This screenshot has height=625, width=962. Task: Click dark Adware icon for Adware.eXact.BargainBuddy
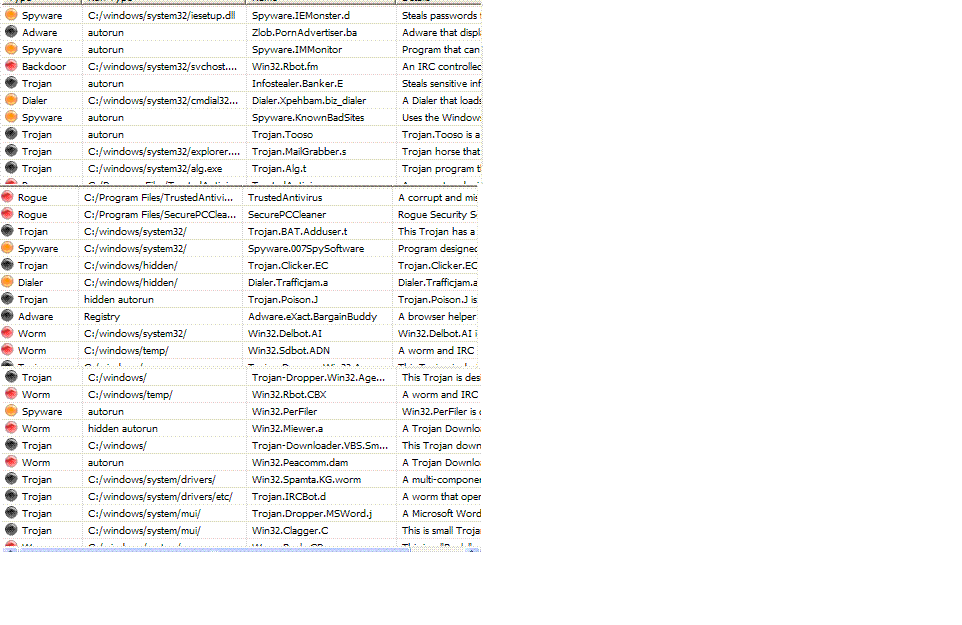point(7,316)
